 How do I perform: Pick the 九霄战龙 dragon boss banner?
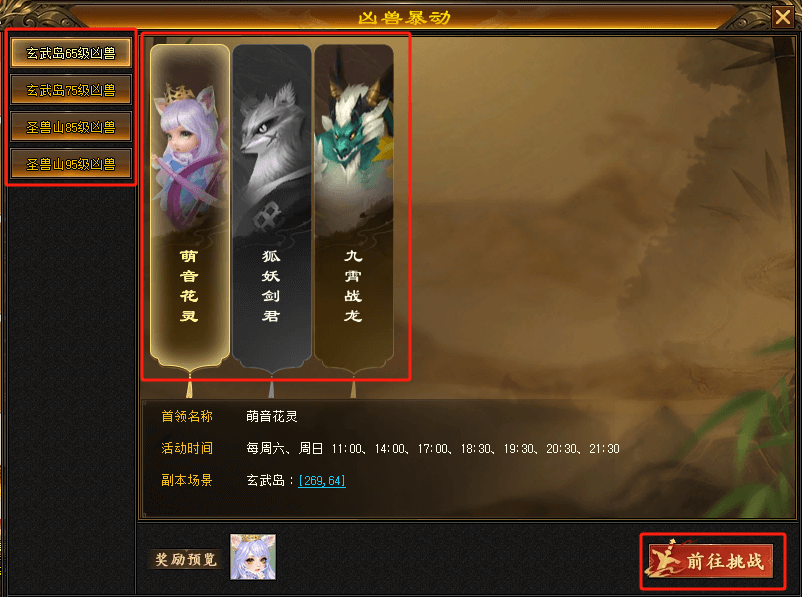click(353, 206)
